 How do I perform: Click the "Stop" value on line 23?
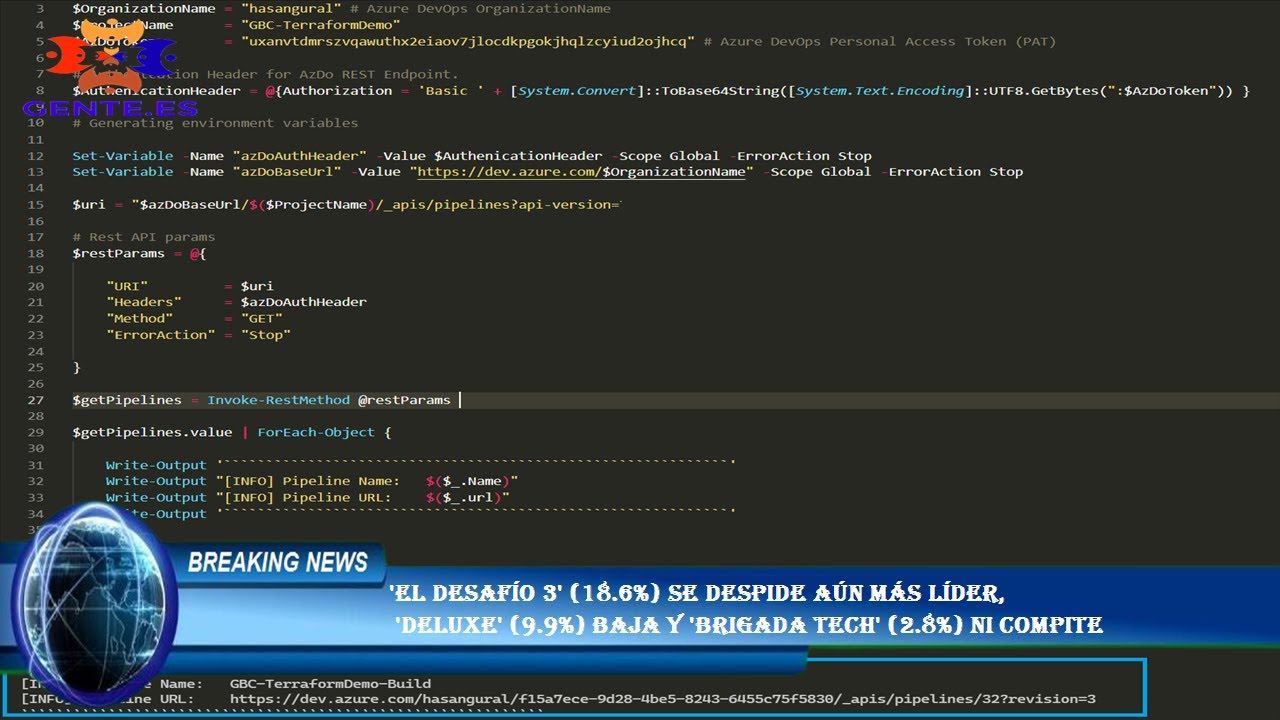[265, 335]
